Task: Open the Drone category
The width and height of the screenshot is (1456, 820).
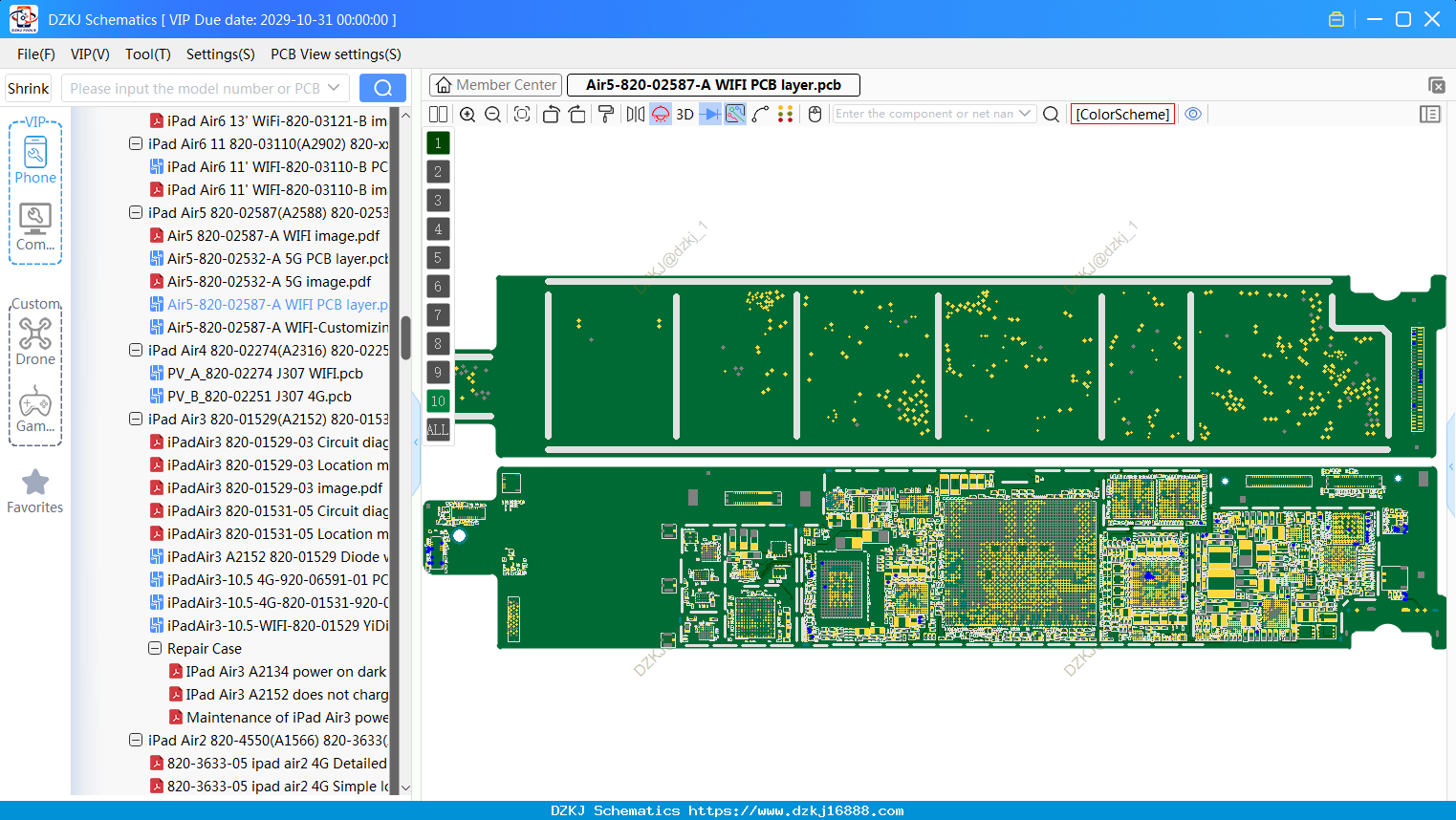Action: click(35, 341)
